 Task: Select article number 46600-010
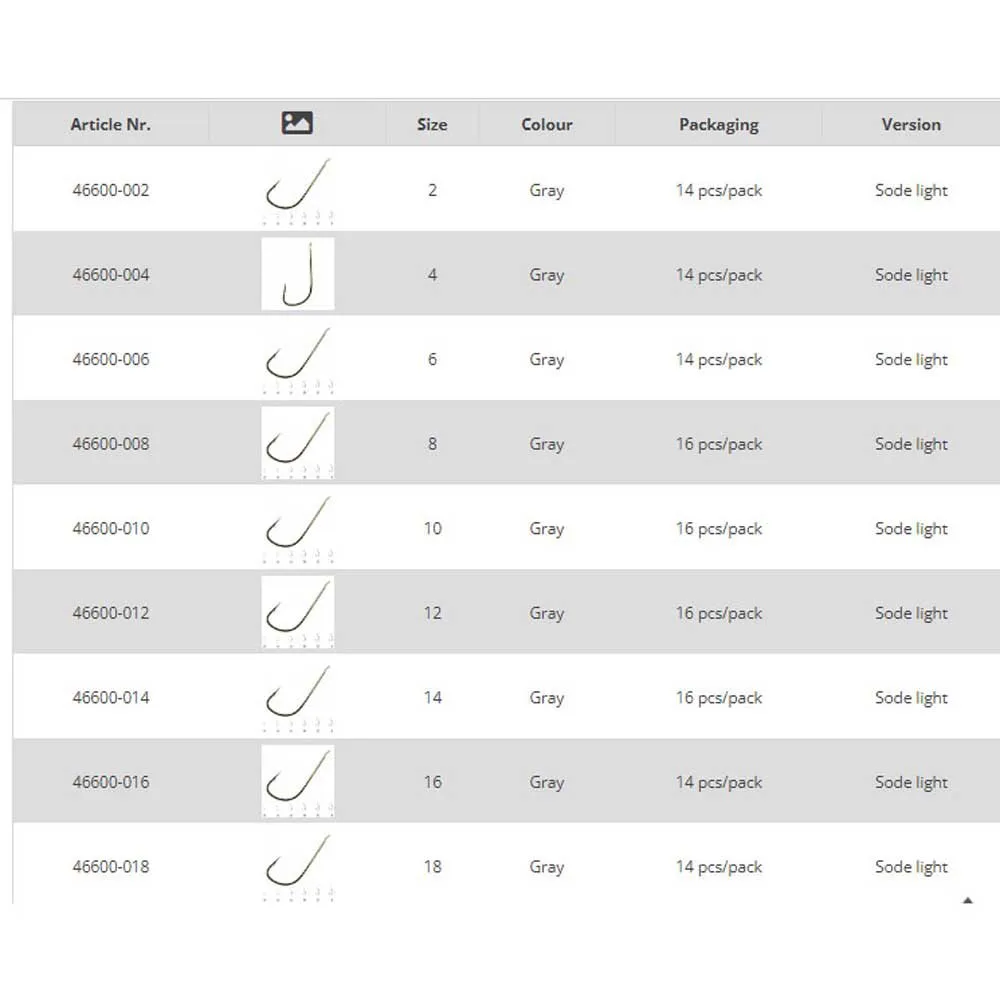click(x=111, y=528)
